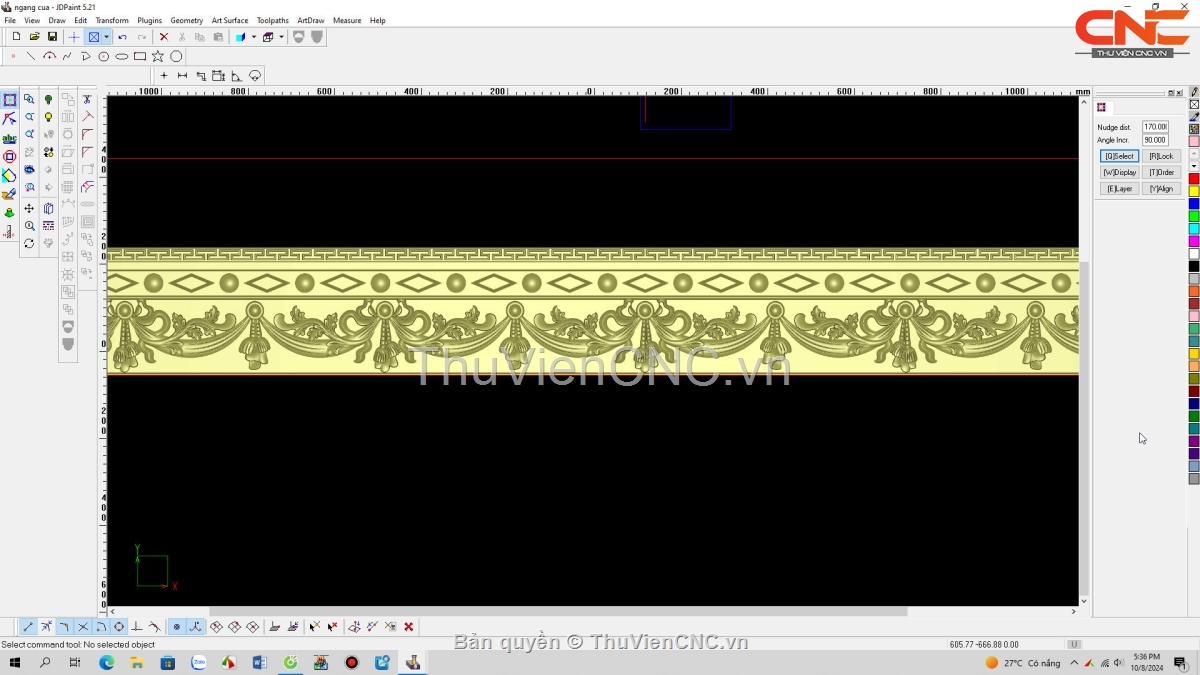Toggle midpoint snap in bottom toolbar
Image resolution: width=1200 pixels, height=675 pixels.
[x=46, y=627]
